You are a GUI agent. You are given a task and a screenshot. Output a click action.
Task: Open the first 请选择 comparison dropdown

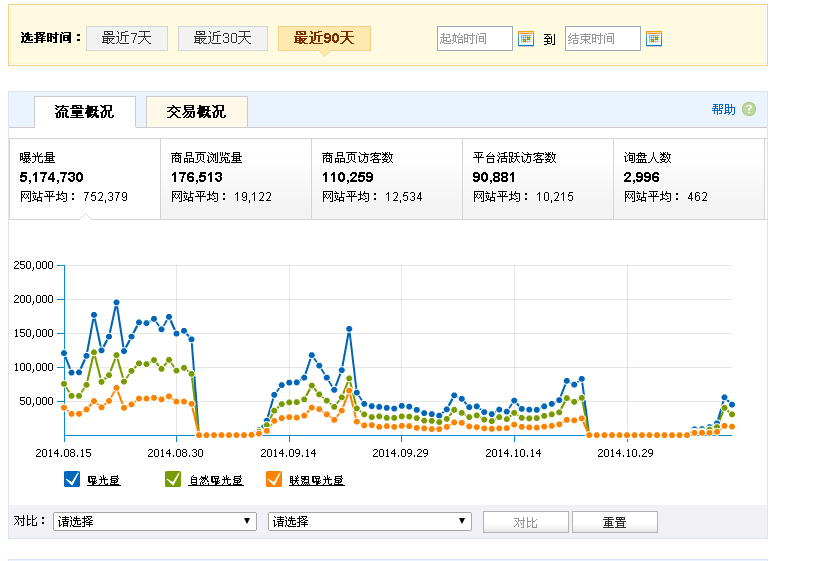pyautogui.click(x=155, y=521)
